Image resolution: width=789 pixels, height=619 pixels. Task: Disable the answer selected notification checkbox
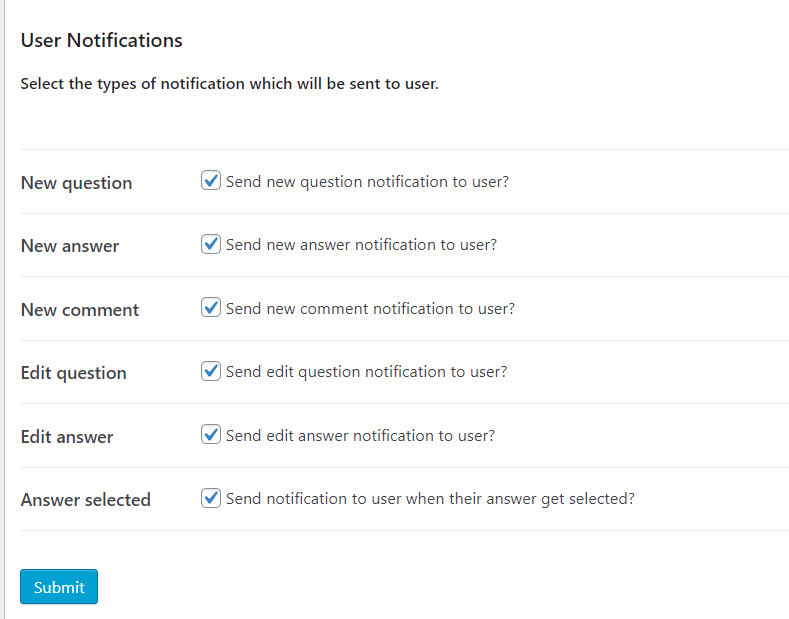click(211, 498)
